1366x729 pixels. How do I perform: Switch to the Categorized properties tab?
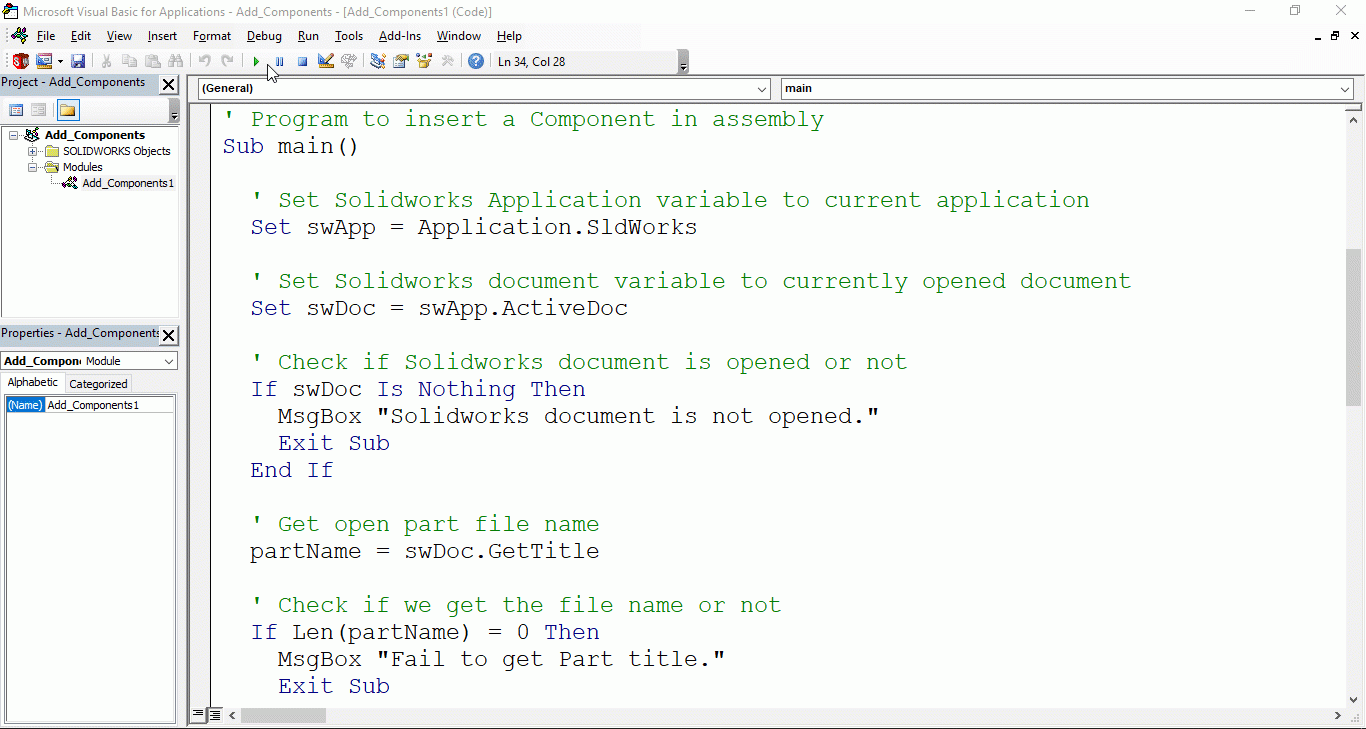(98, 384)
